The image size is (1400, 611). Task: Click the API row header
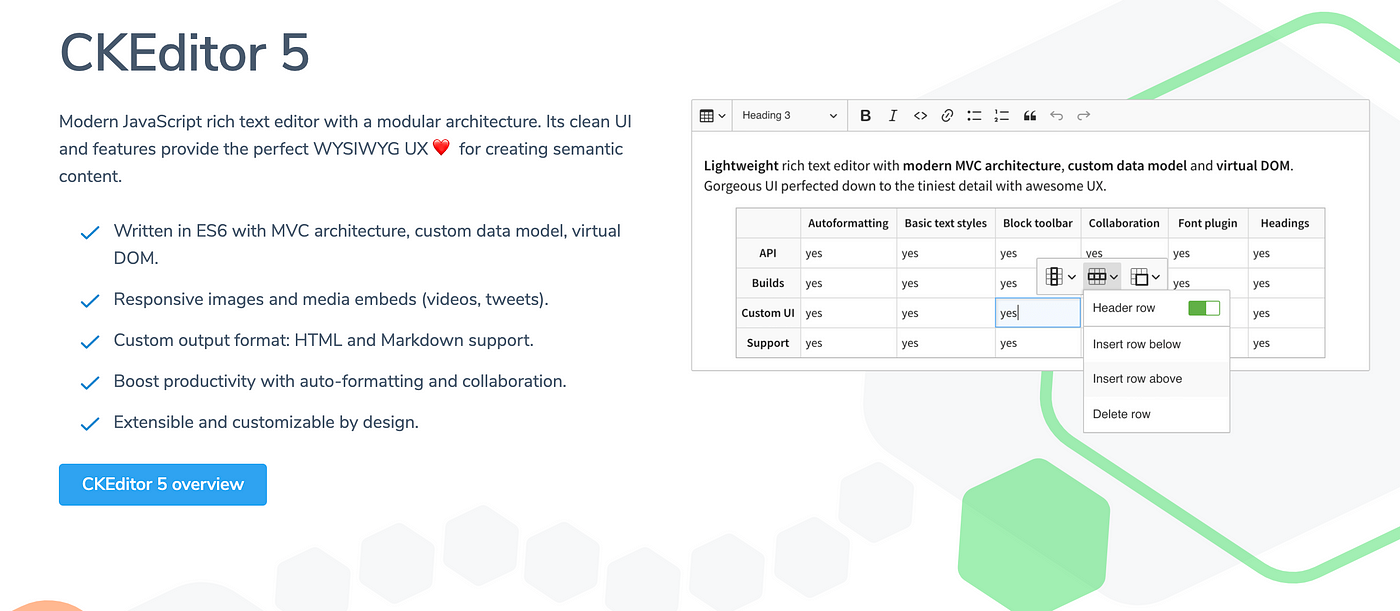tap(768, 253)
